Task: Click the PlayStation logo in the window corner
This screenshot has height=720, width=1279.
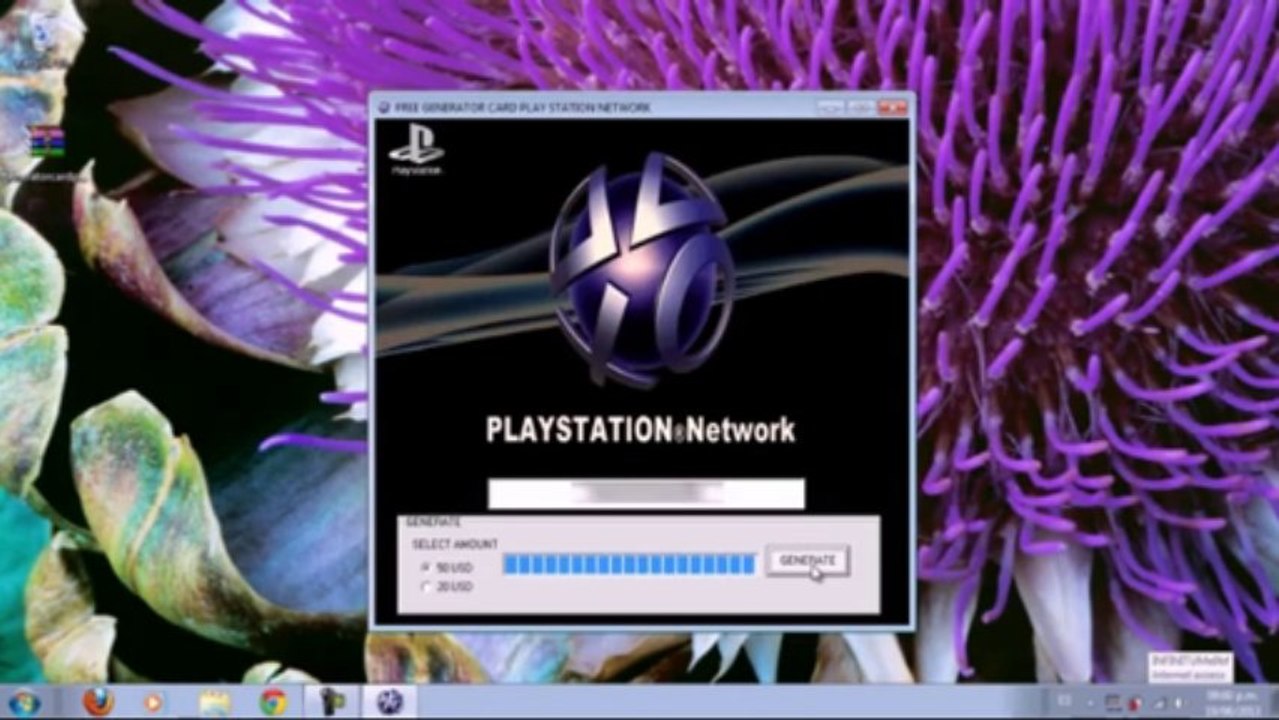Action: 416,148
